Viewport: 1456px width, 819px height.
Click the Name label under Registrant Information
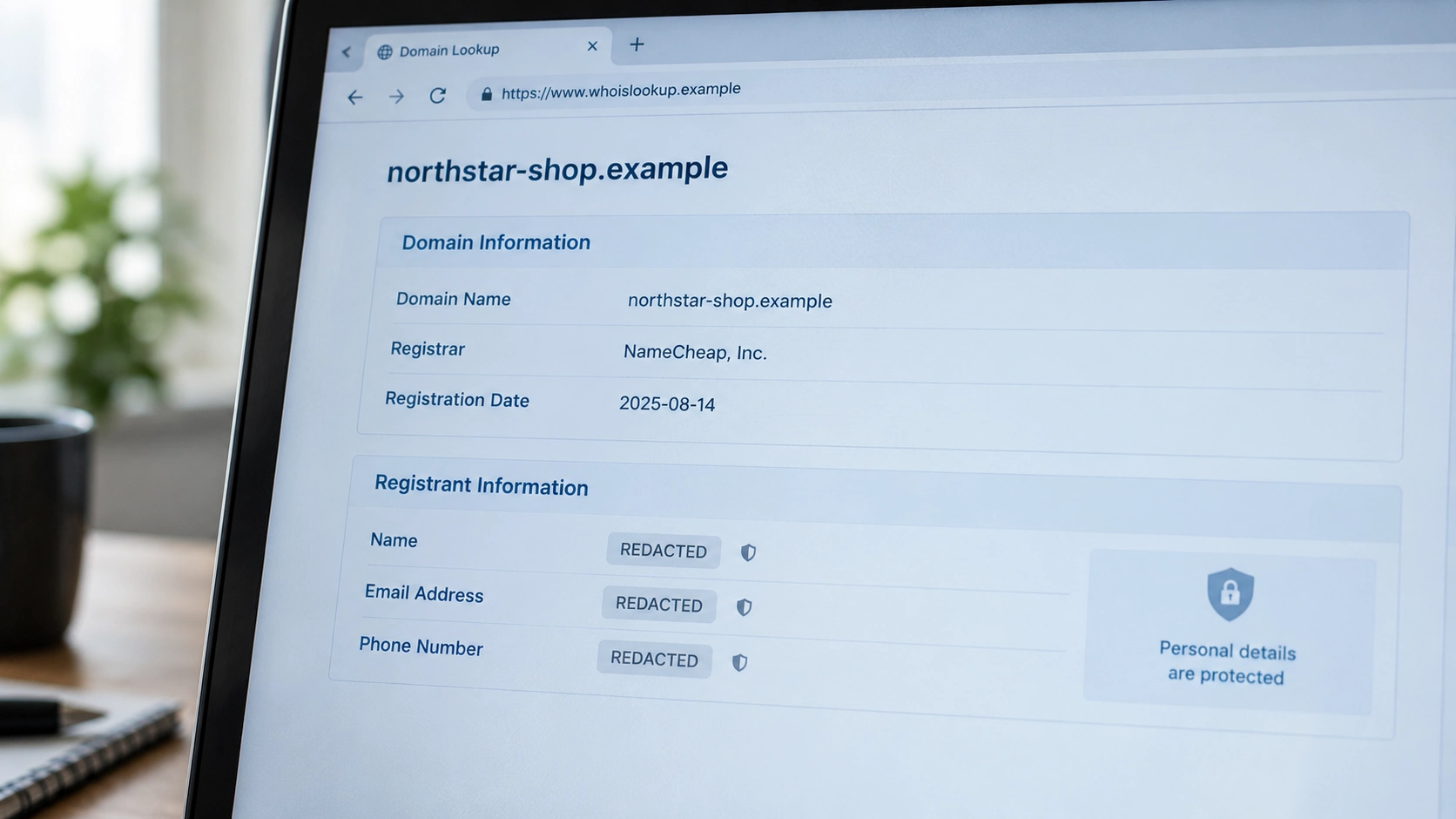tap(394, 540)
